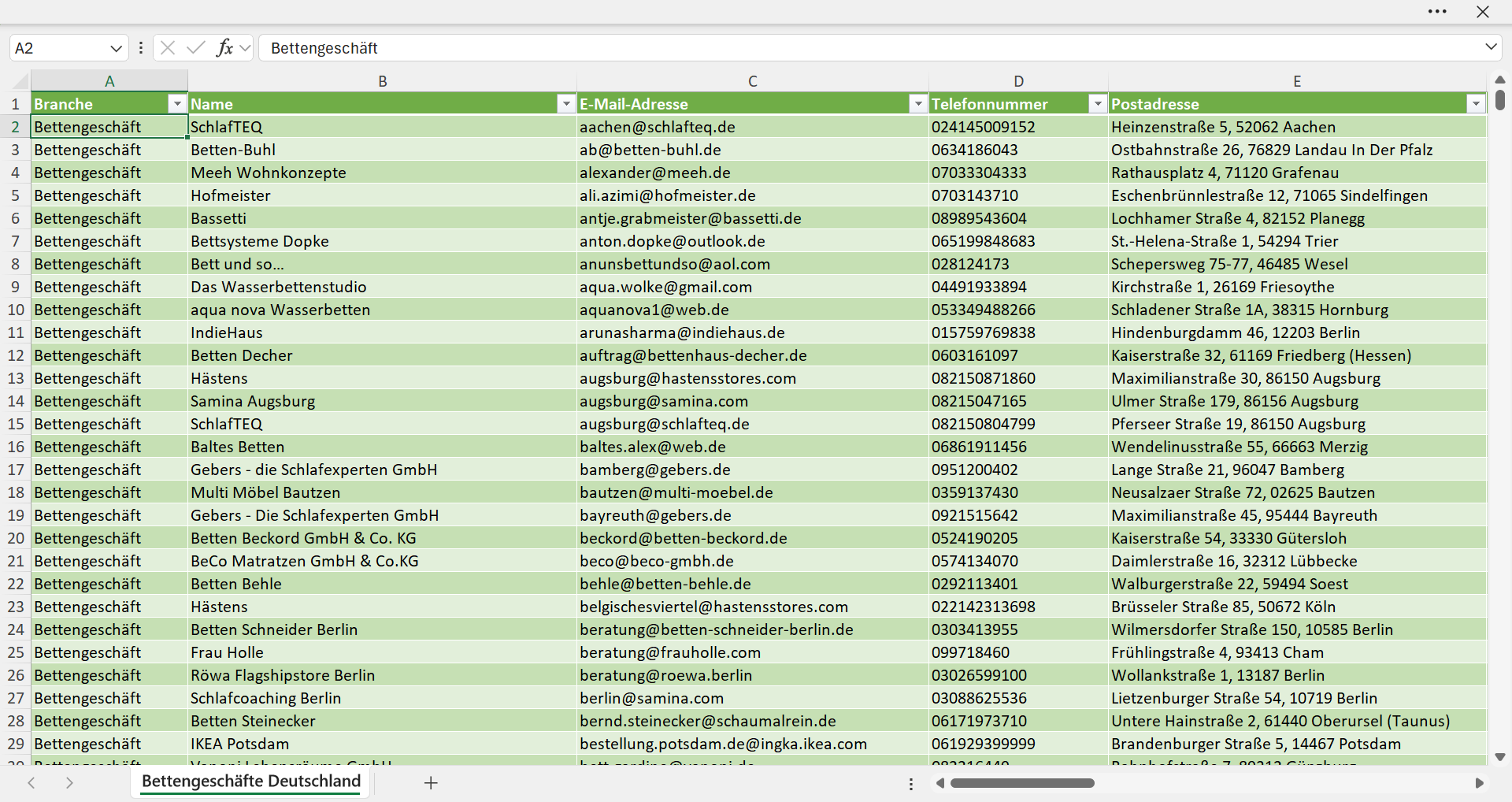Select cell with Betten-Buhl
This screenshot has width=1512, height=802.
pos(383,150)
